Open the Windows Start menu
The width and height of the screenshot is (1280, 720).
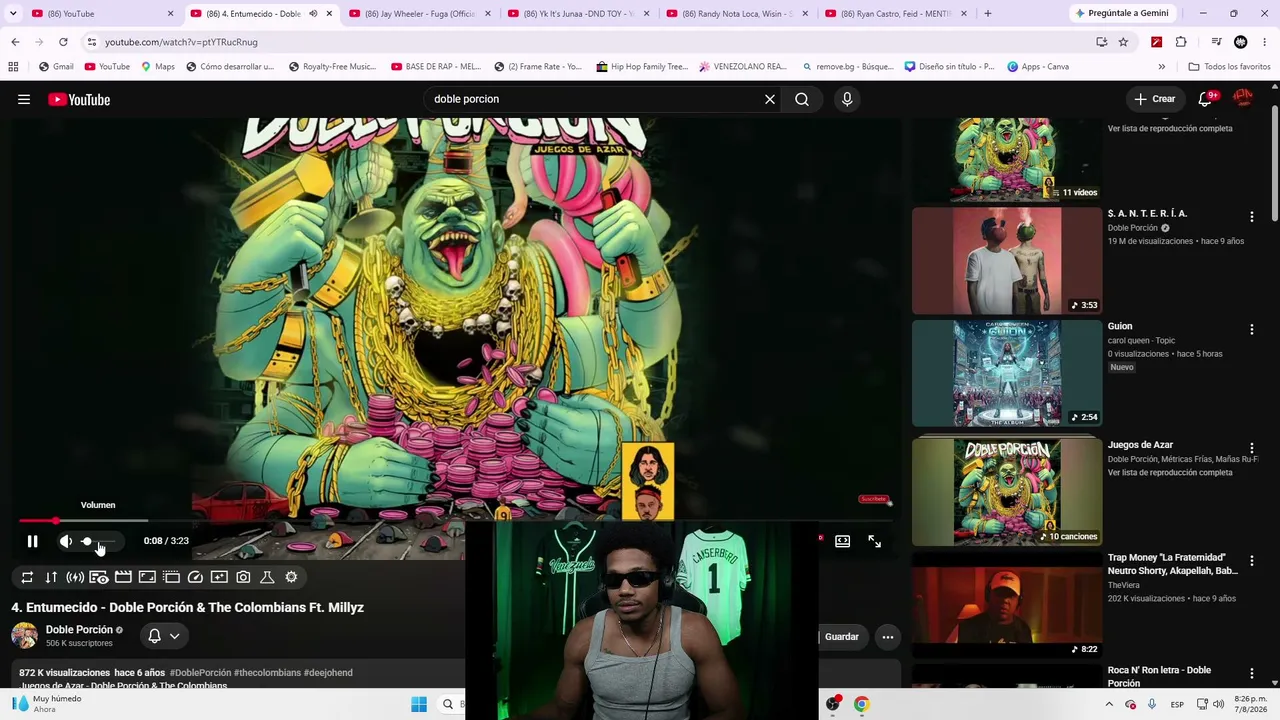point(419,704)
